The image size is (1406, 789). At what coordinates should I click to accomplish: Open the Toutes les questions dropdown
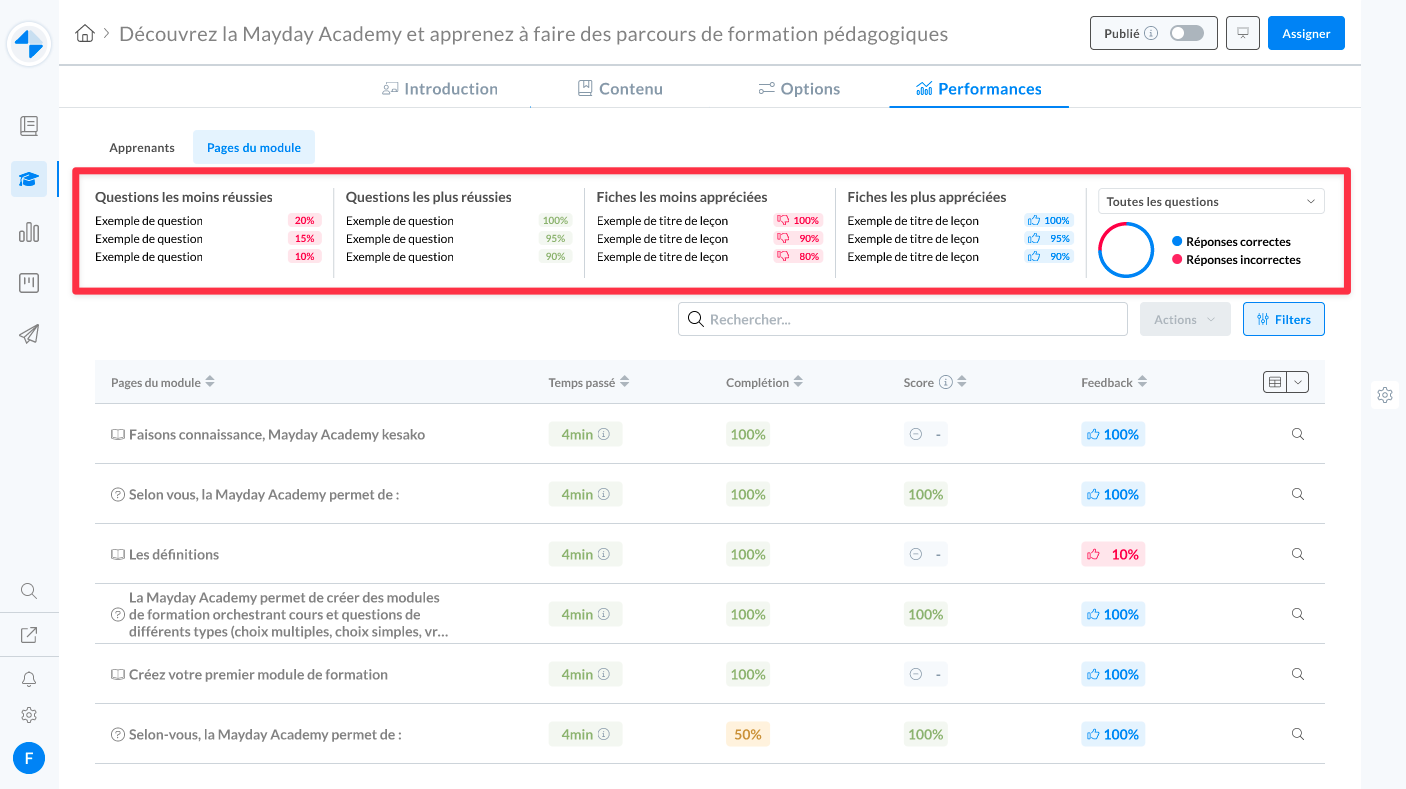(1210, 201)
